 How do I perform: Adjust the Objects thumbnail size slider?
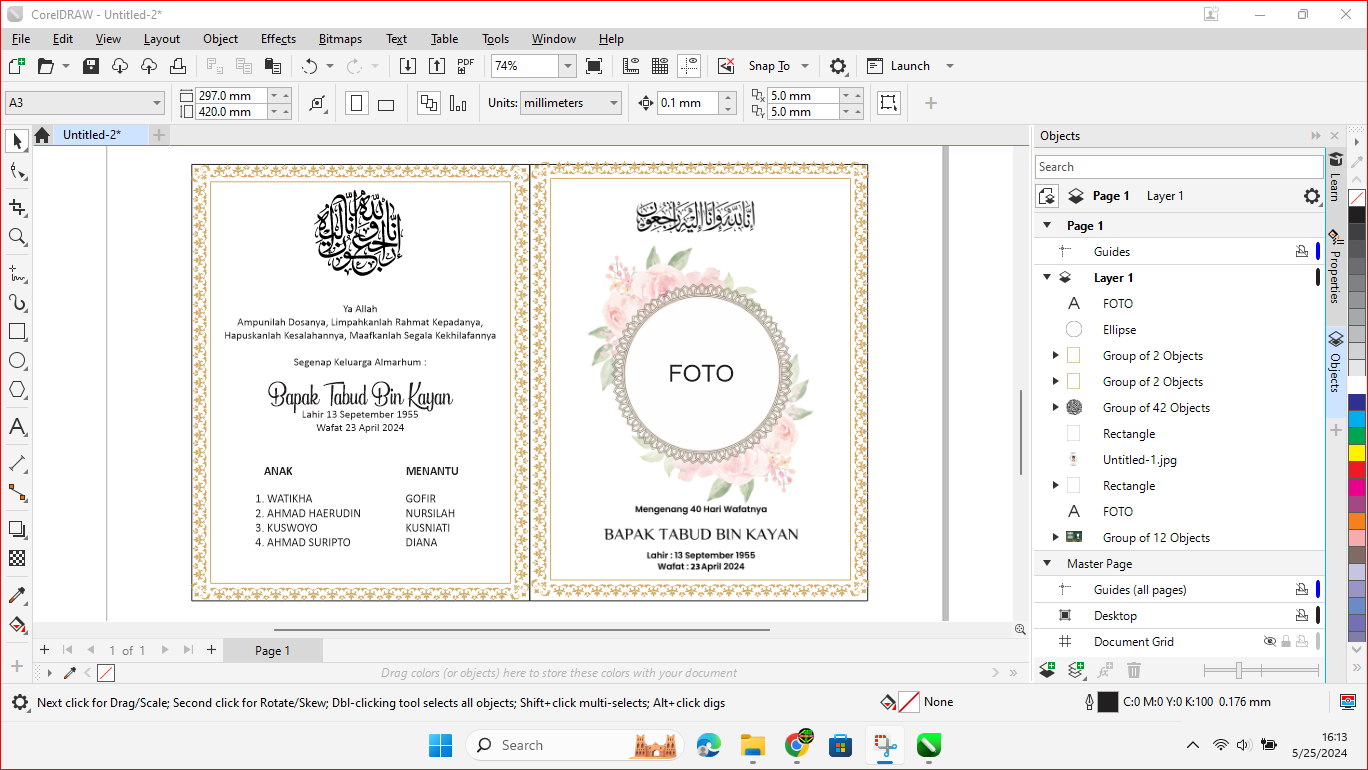coord(1239,670)
